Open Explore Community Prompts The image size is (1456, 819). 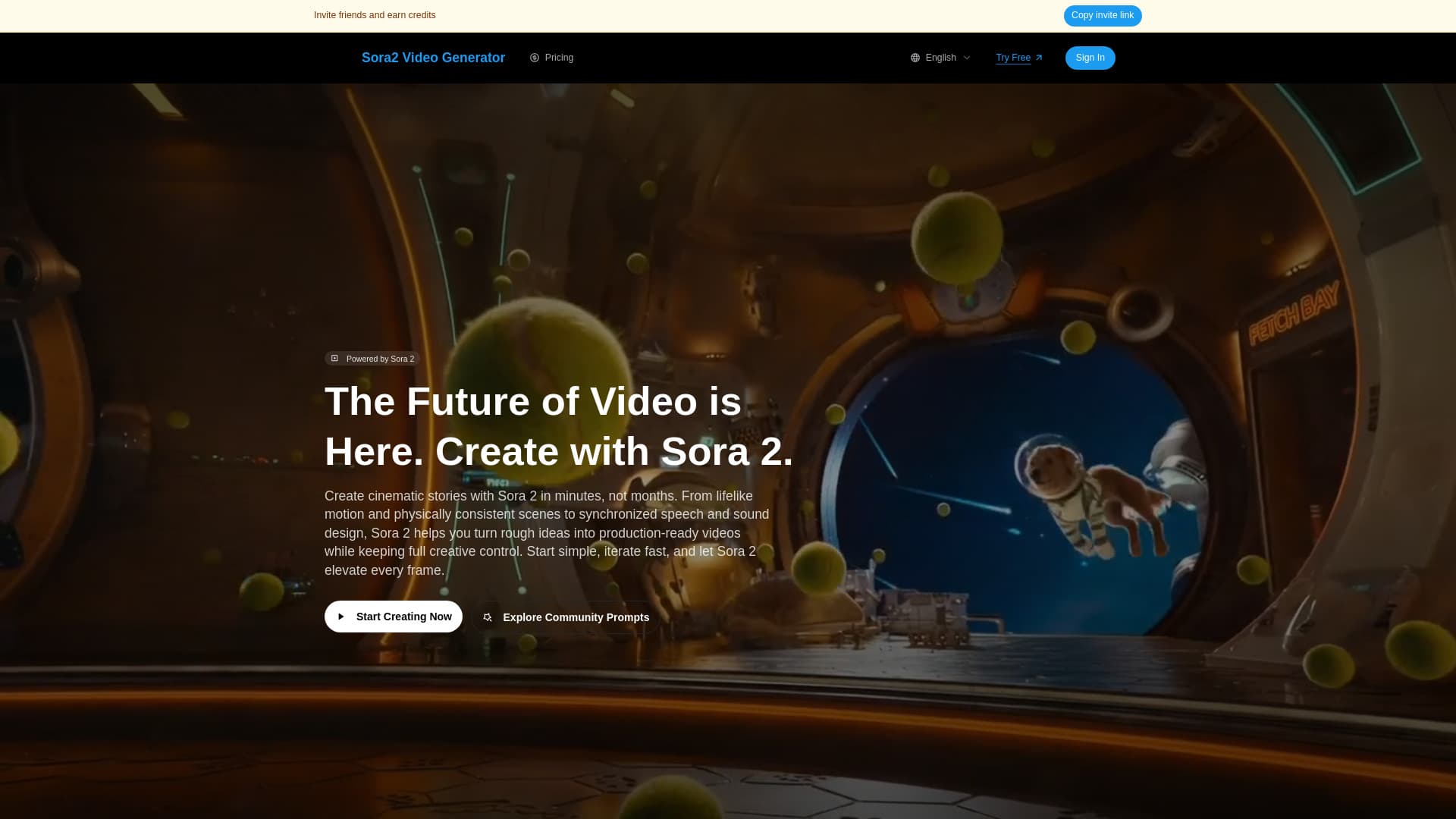coord(565,617)
